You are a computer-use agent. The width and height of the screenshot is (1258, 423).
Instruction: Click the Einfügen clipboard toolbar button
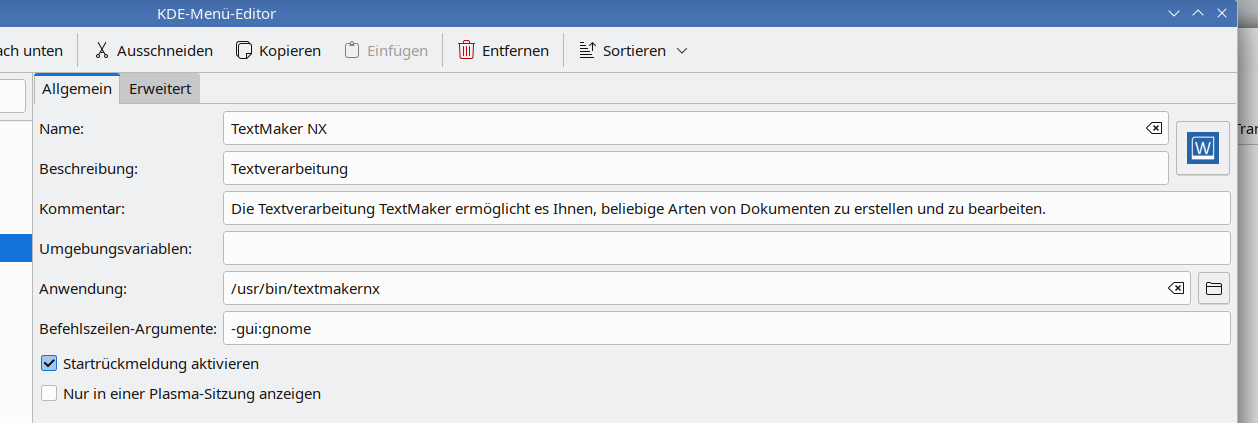[386, 50]
